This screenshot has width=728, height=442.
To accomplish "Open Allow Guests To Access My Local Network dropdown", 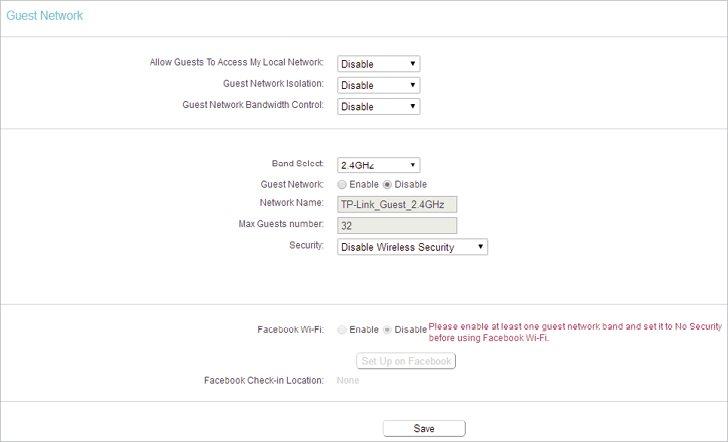I will (x=378, y=64).
